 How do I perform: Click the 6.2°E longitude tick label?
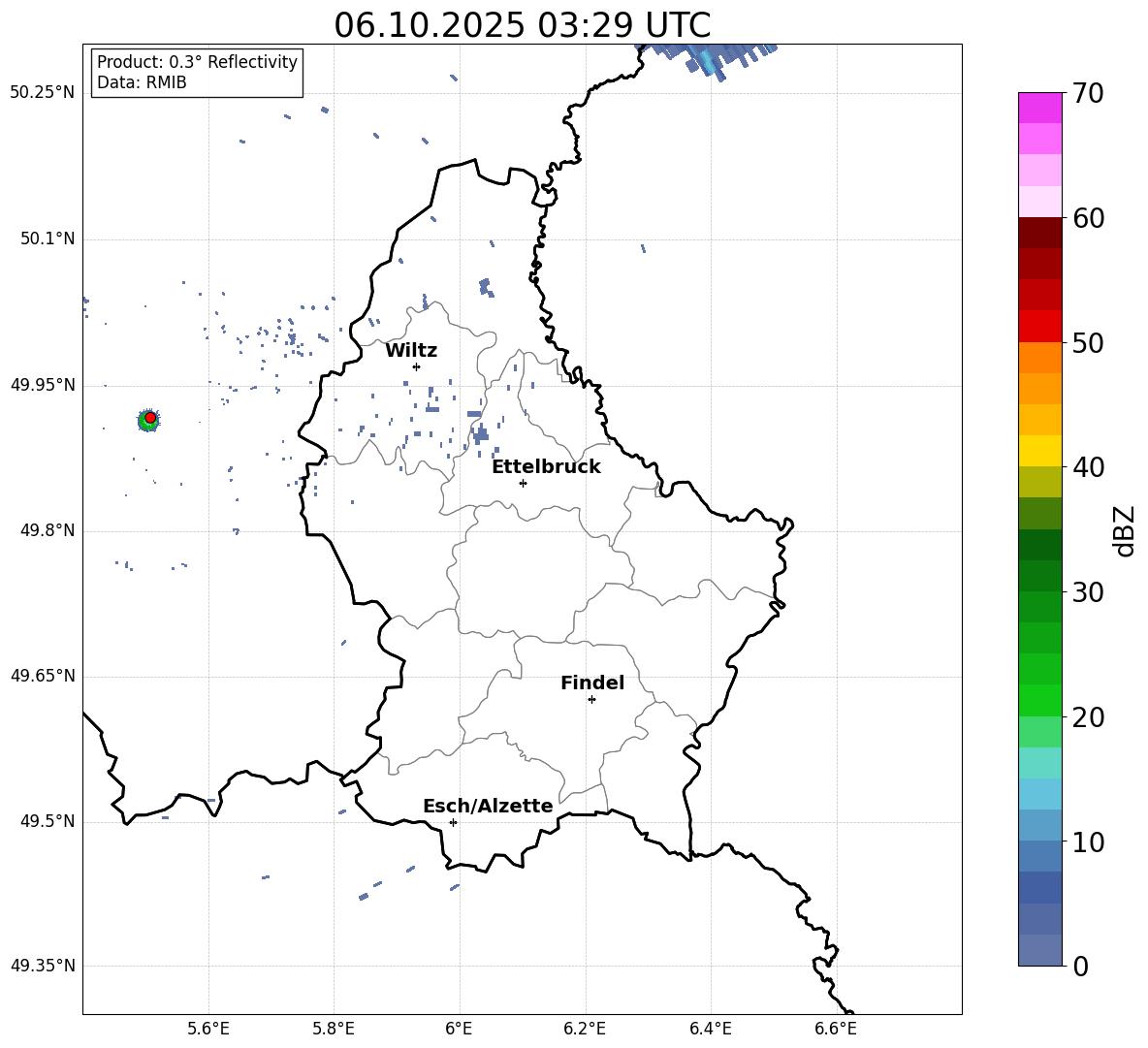click(x=585, y=1029)
